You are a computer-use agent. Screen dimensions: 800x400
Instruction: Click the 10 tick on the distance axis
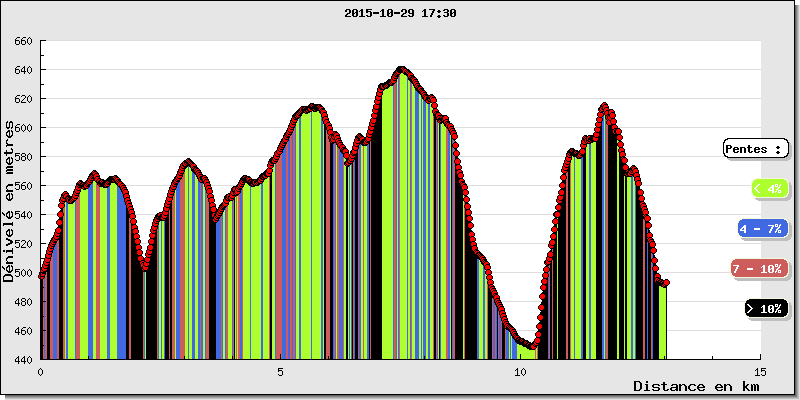click(520, 372)
